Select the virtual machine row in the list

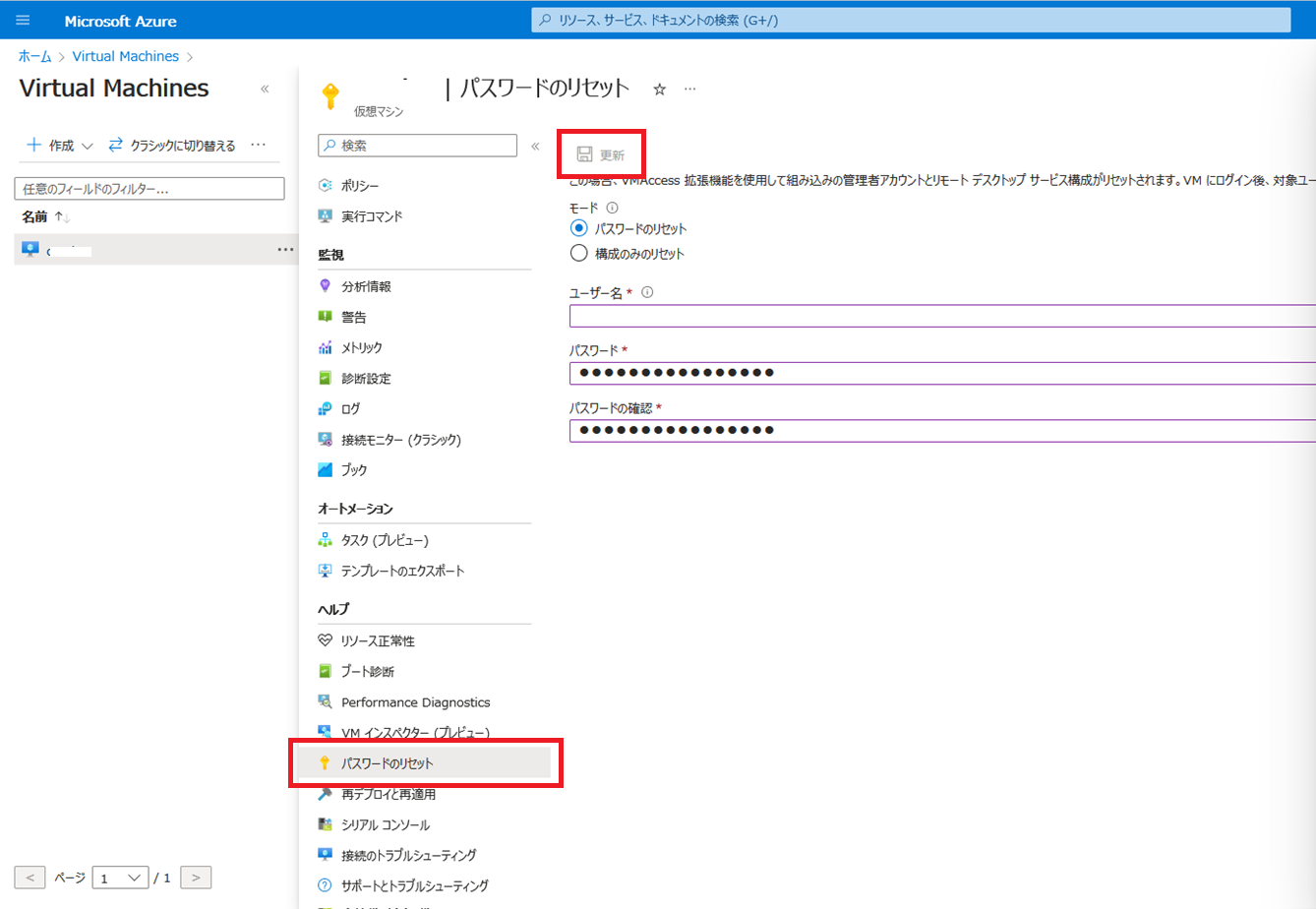[156, 250]
